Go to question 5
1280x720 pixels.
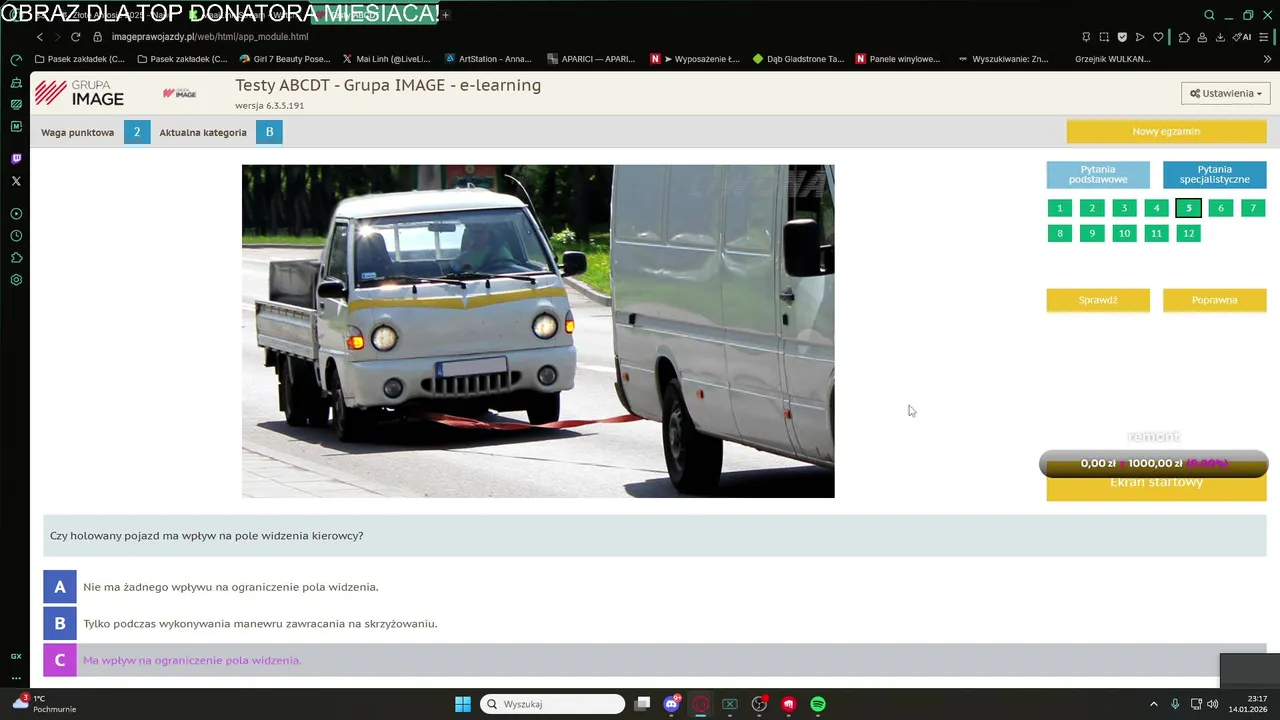(x=1188, y=208)
